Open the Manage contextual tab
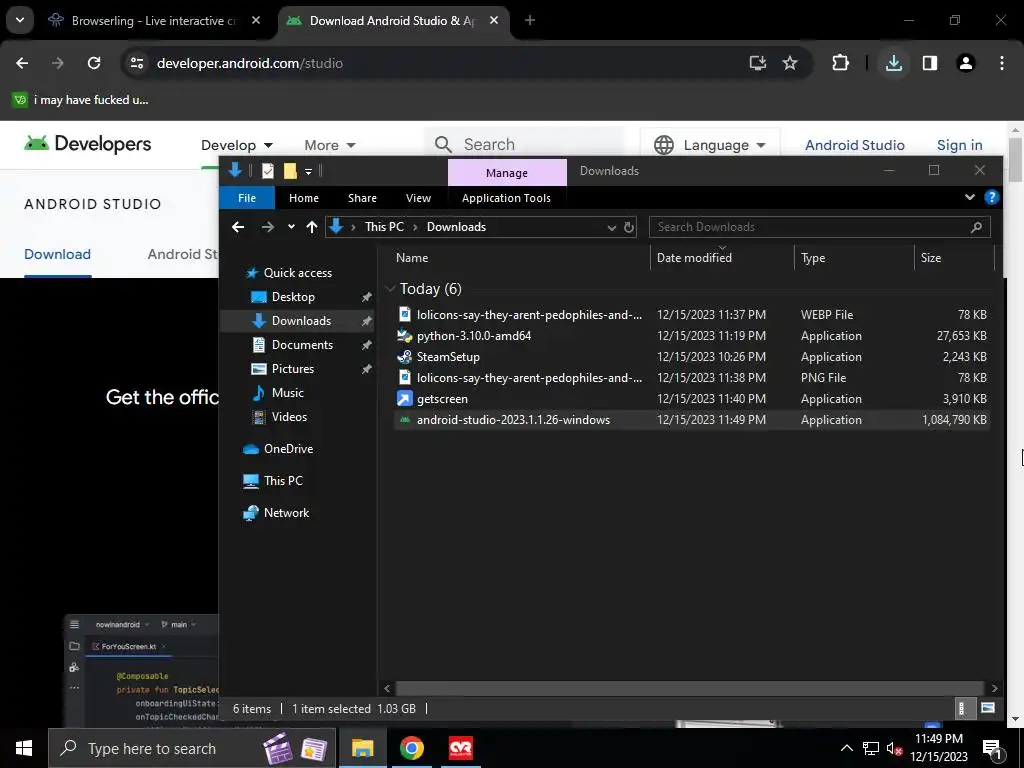 pos(507,172)
